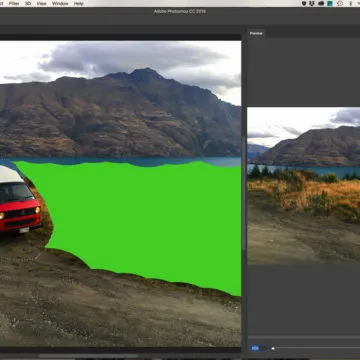Open the Window menu
The height and width of the screenshot is (360, 360).
60,3
